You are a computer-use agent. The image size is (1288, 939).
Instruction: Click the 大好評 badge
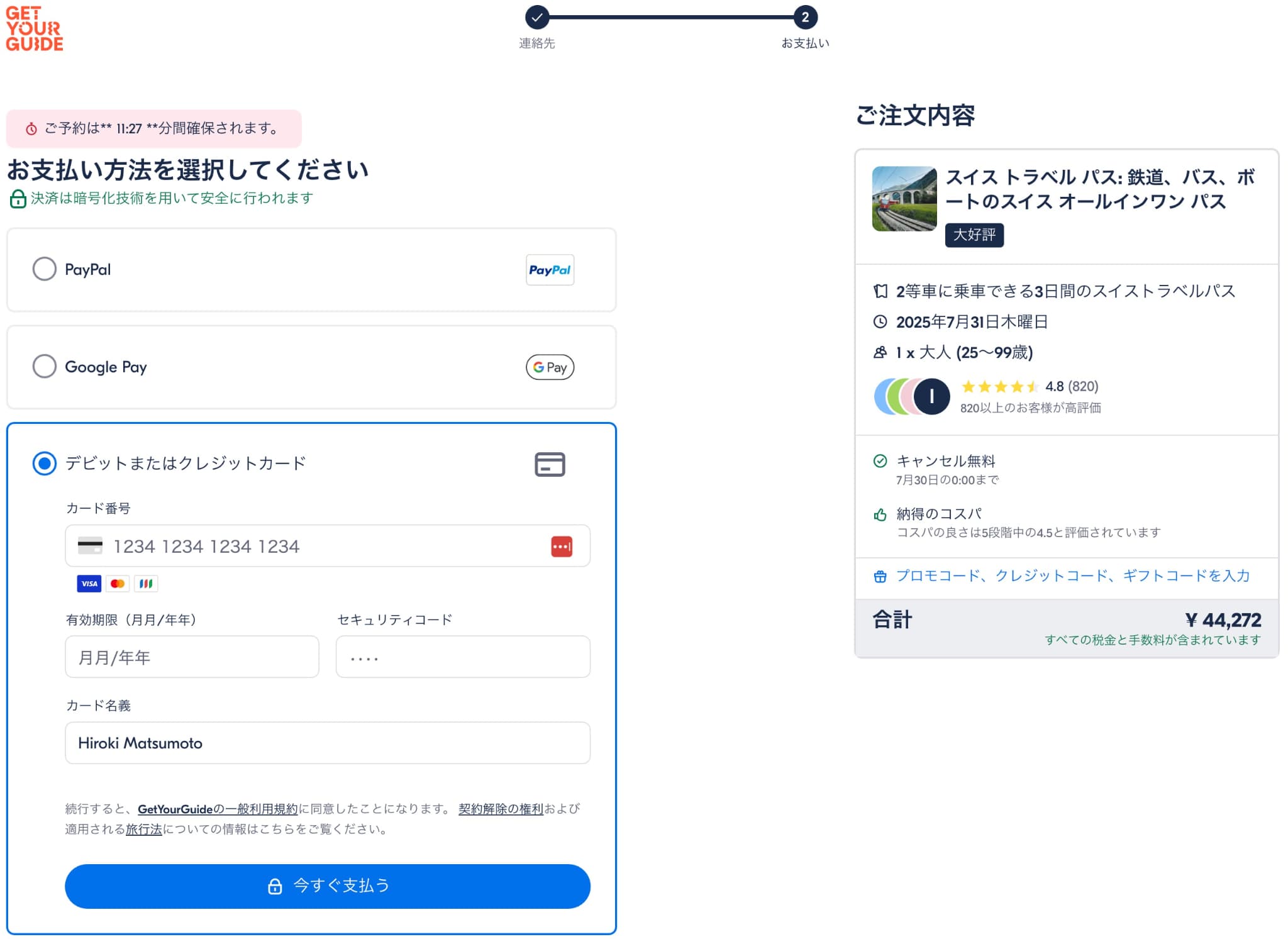(974, 235)
